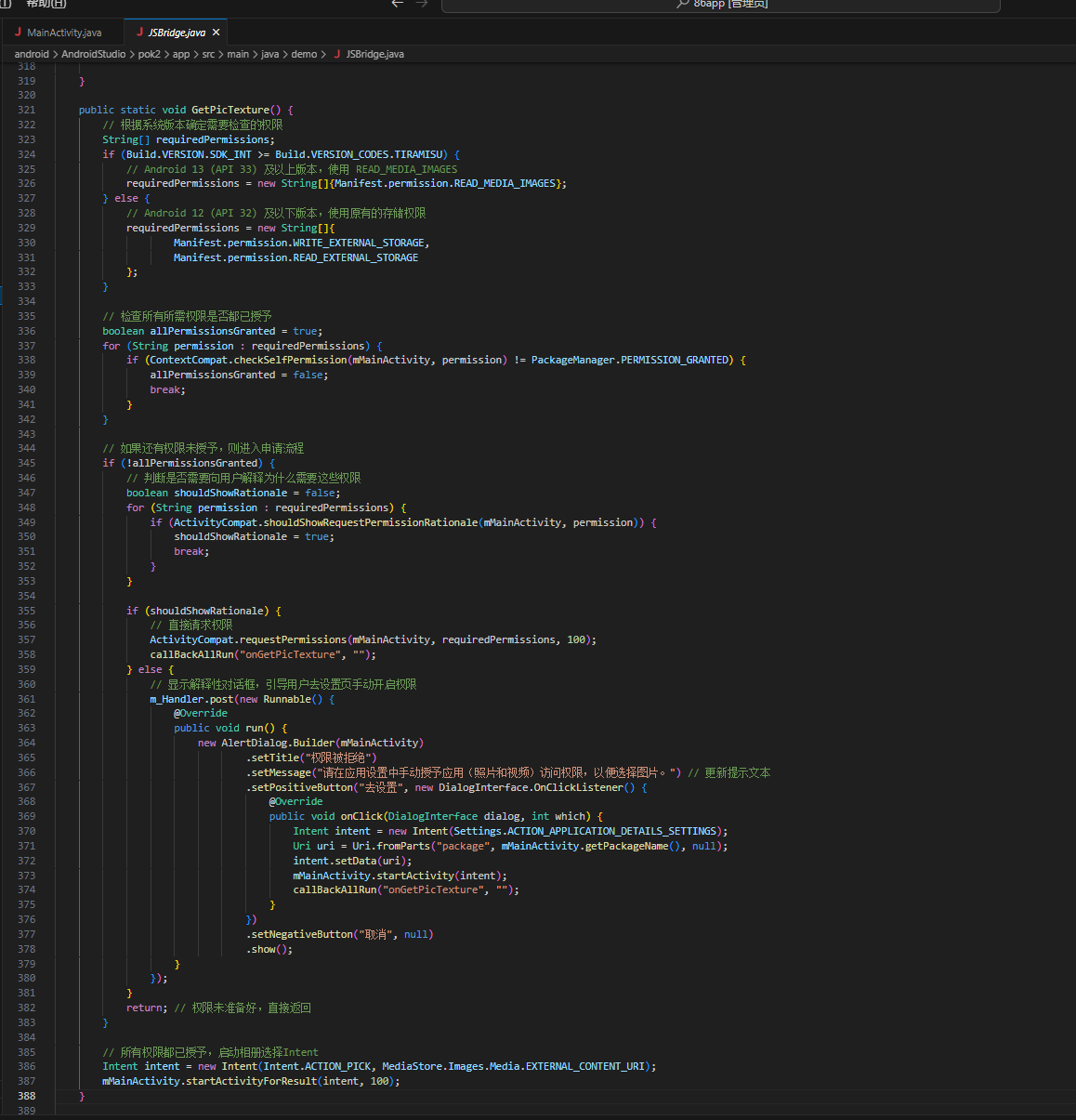This screenshot has height=1120, width=1076.
Task: Click line number 388 in the gutter
Action: (26, 1096)
